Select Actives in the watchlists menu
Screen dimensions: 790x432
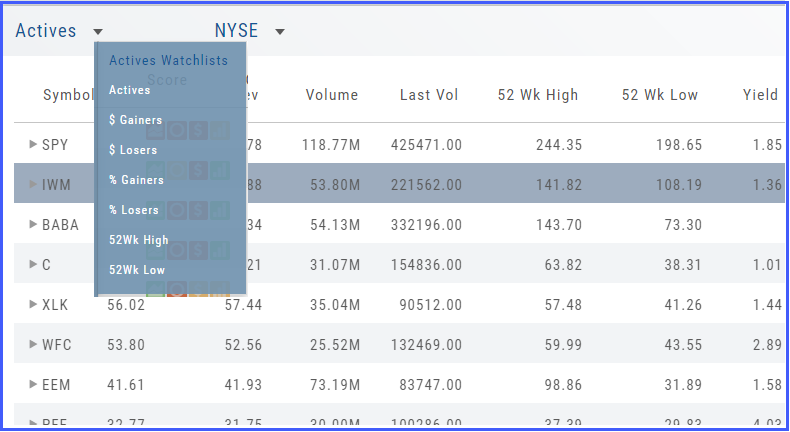coord(130,90)
